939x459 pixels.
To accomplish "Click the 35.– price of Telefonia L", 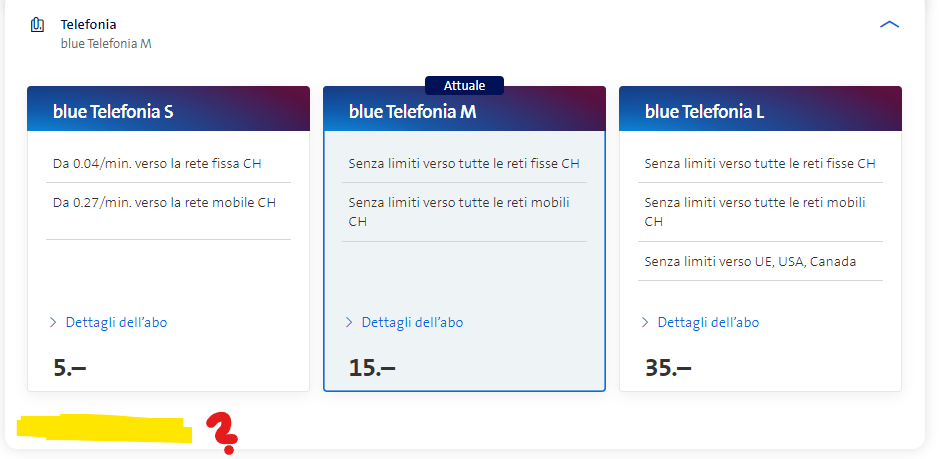I will (x=668, y=367).
